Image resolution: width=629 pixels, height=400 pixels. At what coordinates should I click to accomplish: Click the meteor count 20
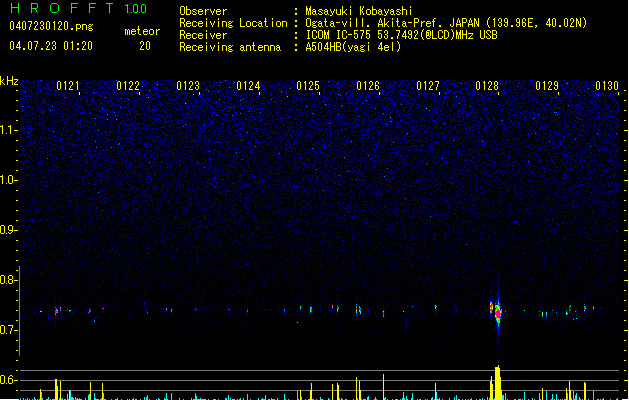point(145,46)
